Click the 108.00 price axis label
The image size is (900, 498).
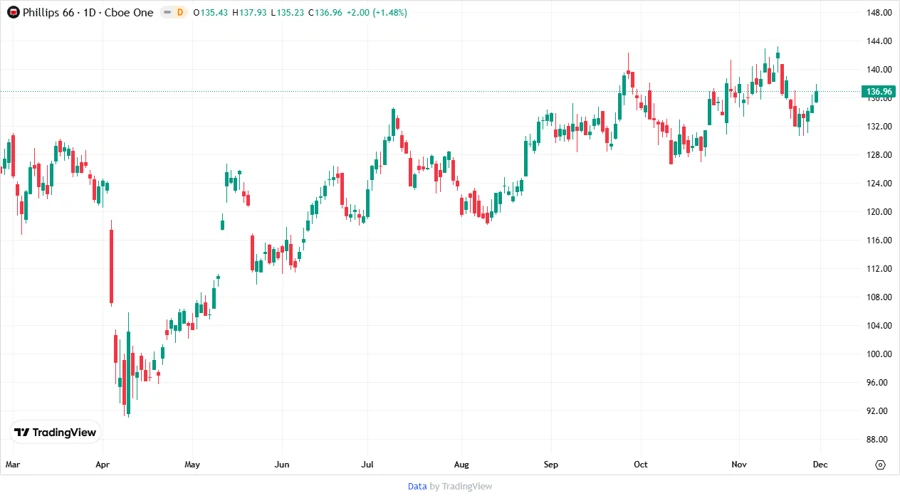[879, 297]
